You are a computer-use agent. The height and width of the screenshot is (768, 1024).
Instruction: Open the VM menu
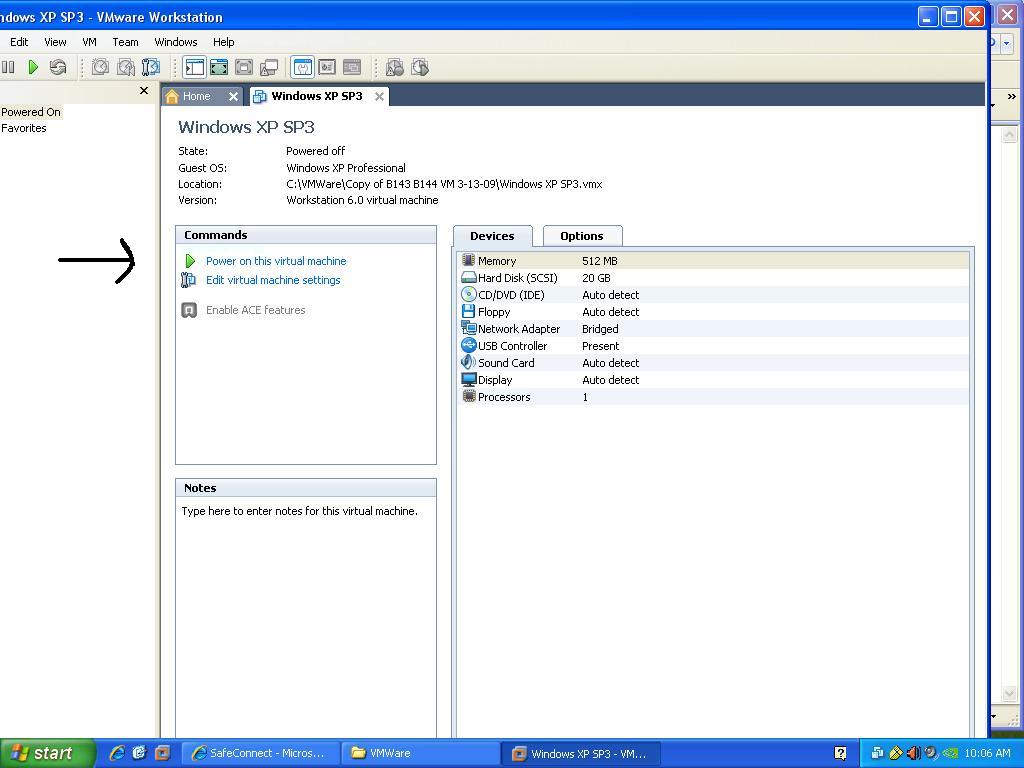click(x=89, y=42)
